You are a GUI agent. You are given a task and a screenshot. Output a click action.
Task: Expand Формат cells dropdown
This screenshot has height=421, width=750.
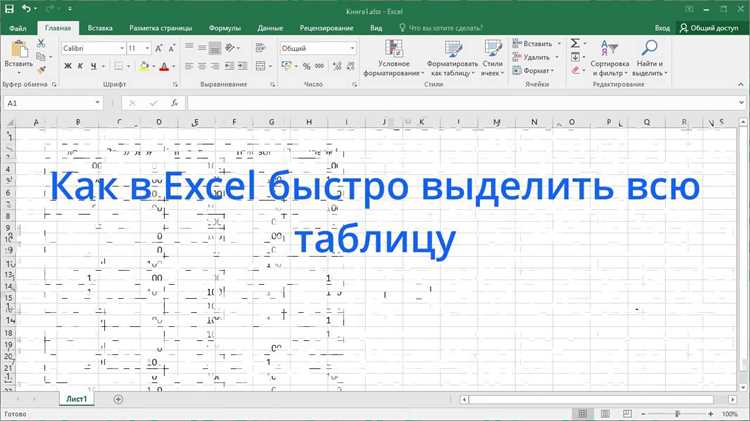pyautogui.click(x=533, y=70)
